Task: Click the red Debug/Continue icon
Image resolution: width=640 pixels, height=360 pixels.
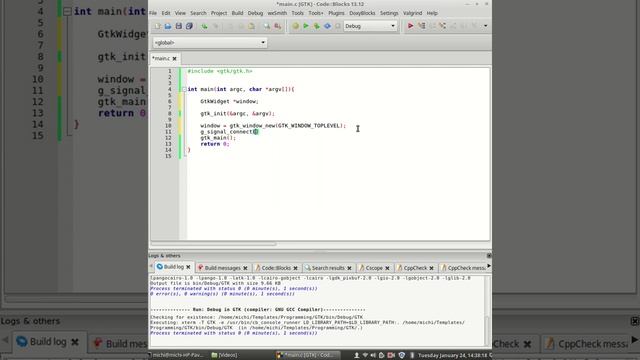Action: tap(410, 26)
